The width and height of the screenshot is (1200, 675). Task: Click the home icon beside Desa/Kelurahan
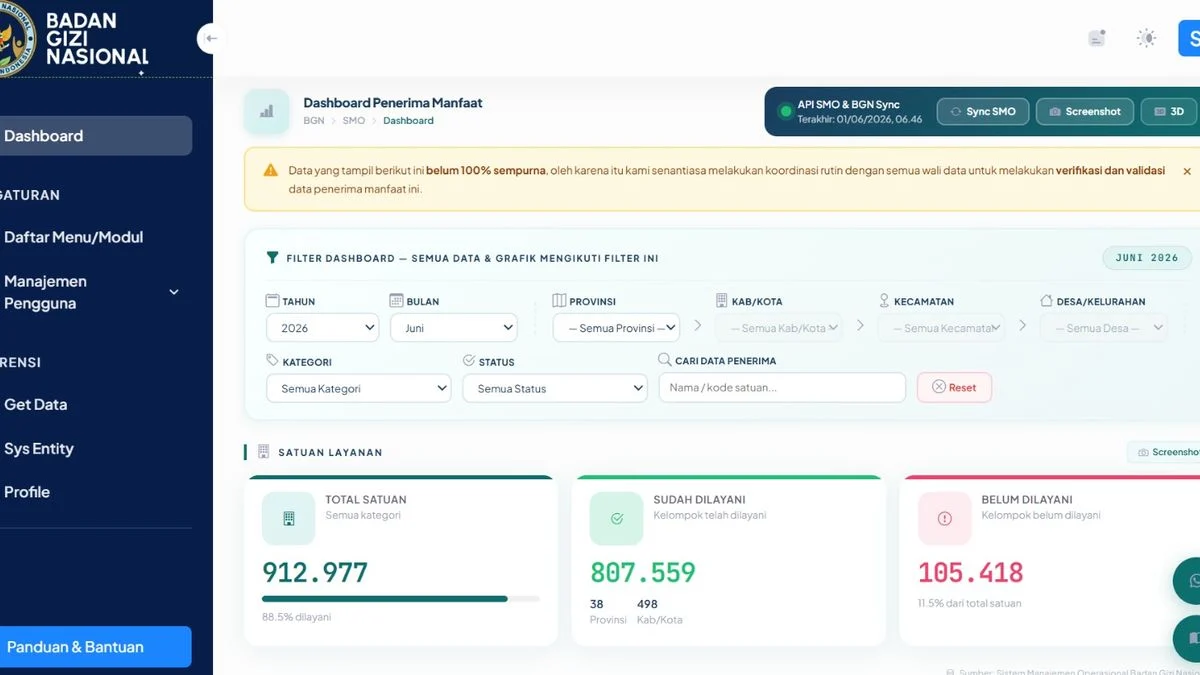pyautogui.click(x=1046, y=300)
